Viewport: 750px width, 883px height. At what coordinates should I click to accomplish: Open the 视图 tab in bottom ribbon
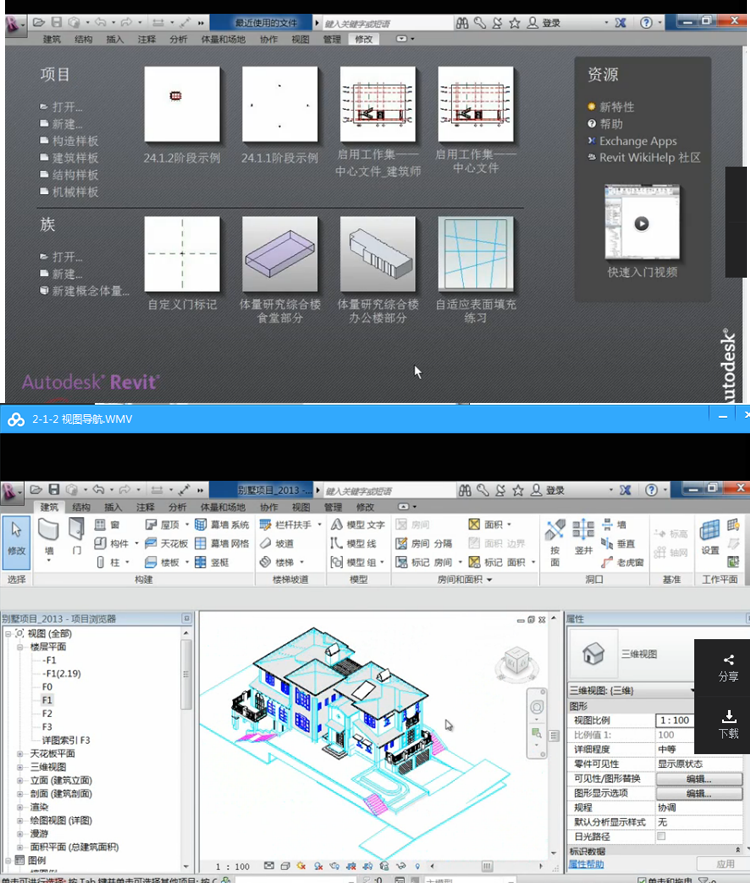[301, 507]
